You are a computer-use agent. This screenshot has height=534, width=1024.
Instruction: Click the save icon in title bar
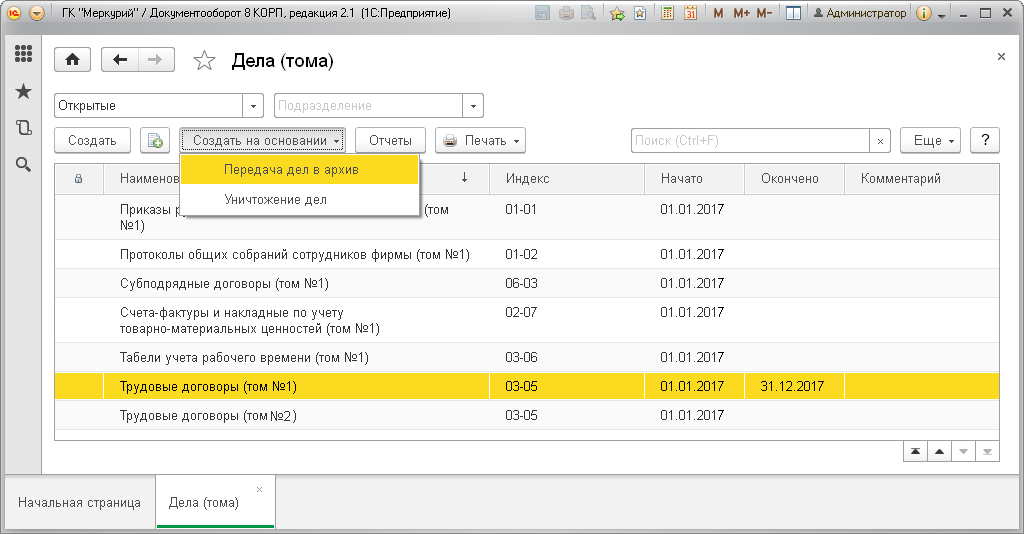tap(542, 13)
